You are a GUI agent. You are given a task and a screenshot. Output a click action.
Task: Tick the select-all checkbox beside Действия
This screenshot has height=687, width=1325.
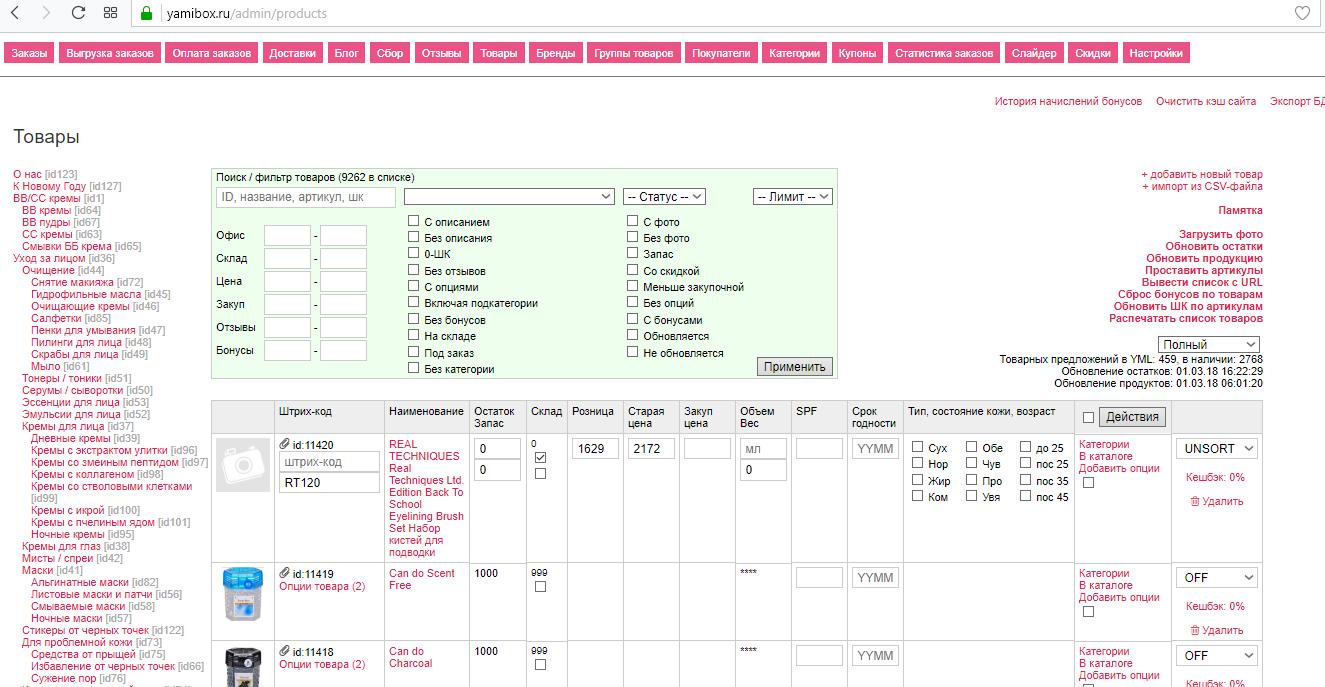click(x=1089, y=417)
